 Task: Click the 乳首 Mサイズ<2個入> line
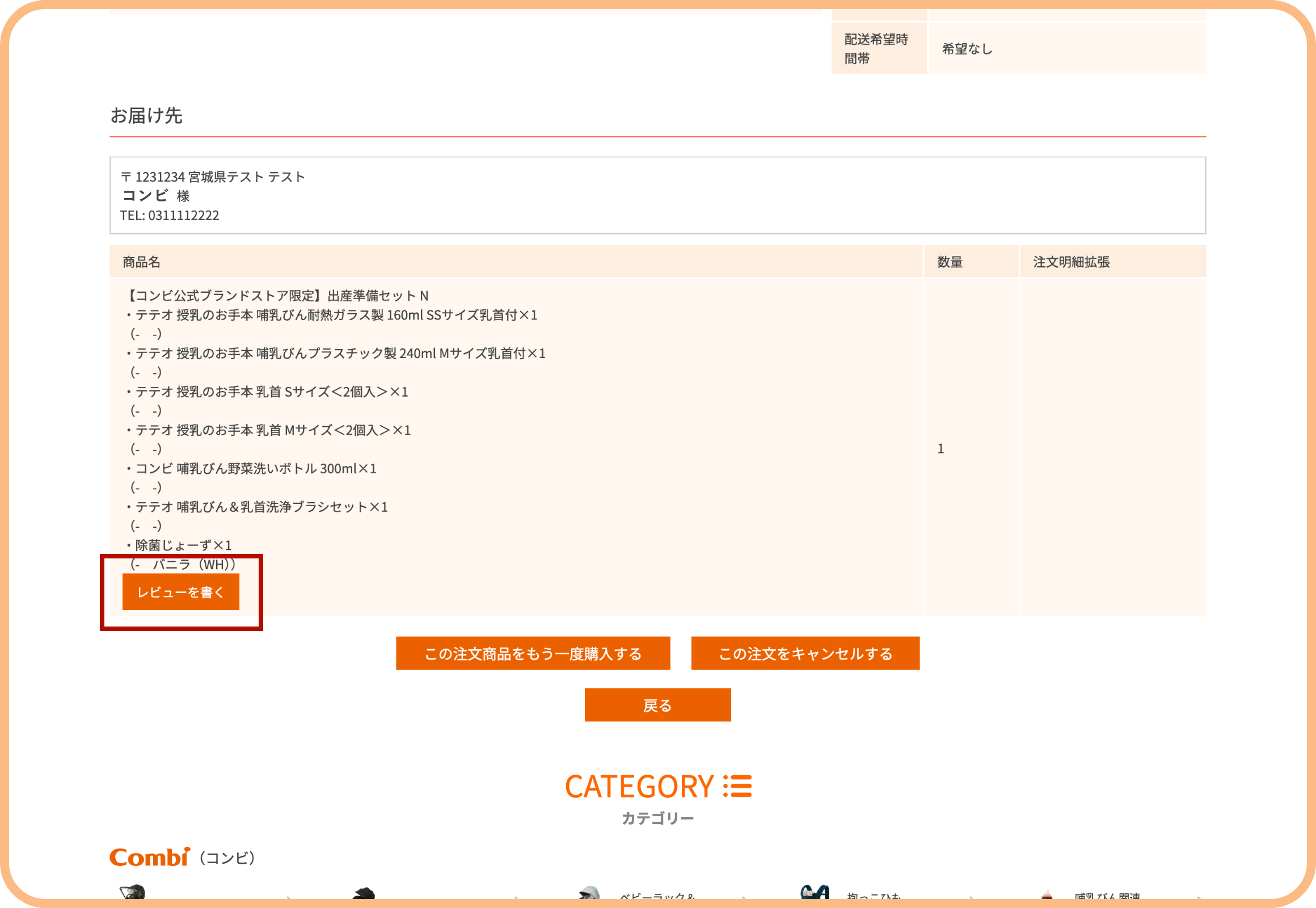pos(268,430)
